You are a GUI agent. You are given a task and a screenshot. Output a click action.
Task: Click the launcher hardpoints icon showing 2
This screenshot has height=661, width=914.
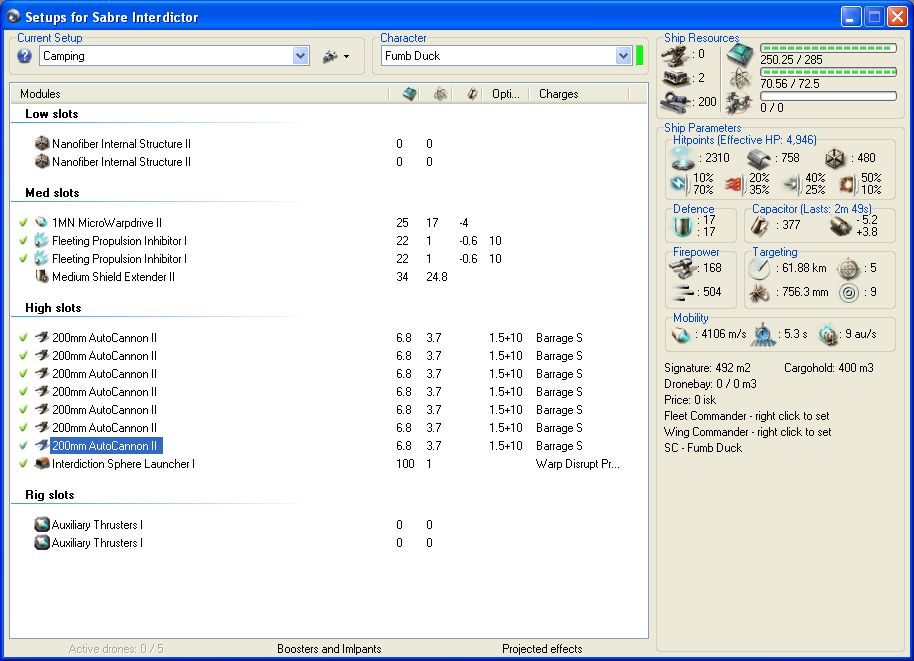[676, 78]
